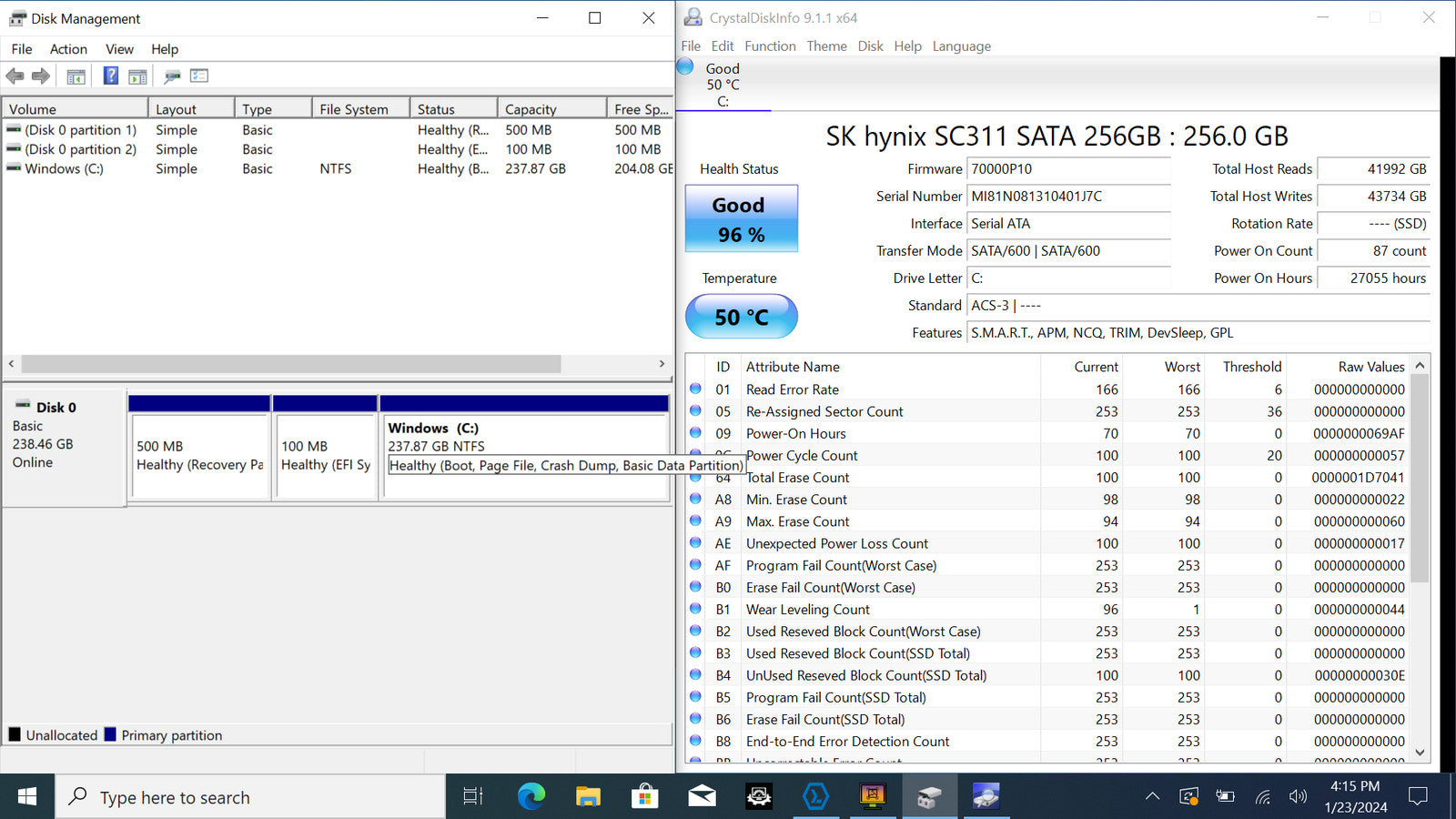This screenshot has width=1456, height=819.
Task: Select the Windows (C:) volume row
Action: [x=337, y=168]
